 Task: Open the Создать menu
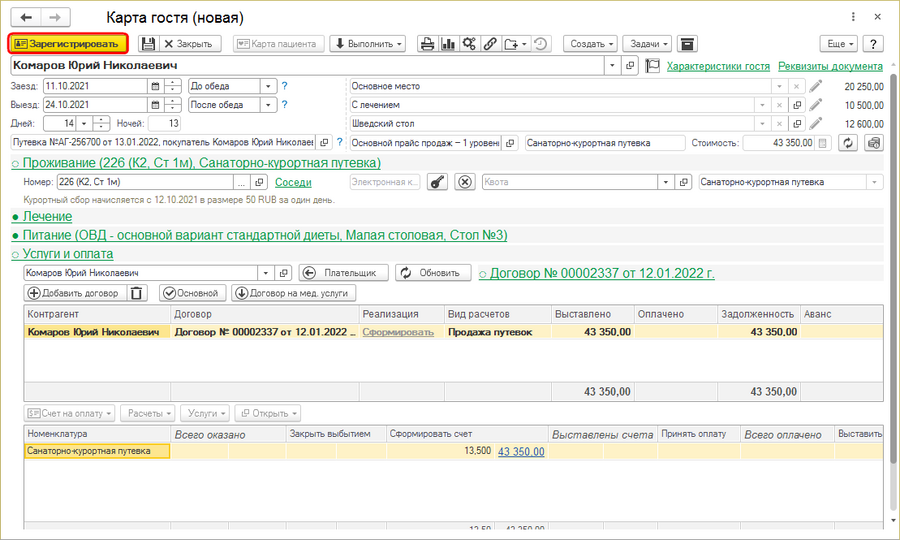click(589, 44)
